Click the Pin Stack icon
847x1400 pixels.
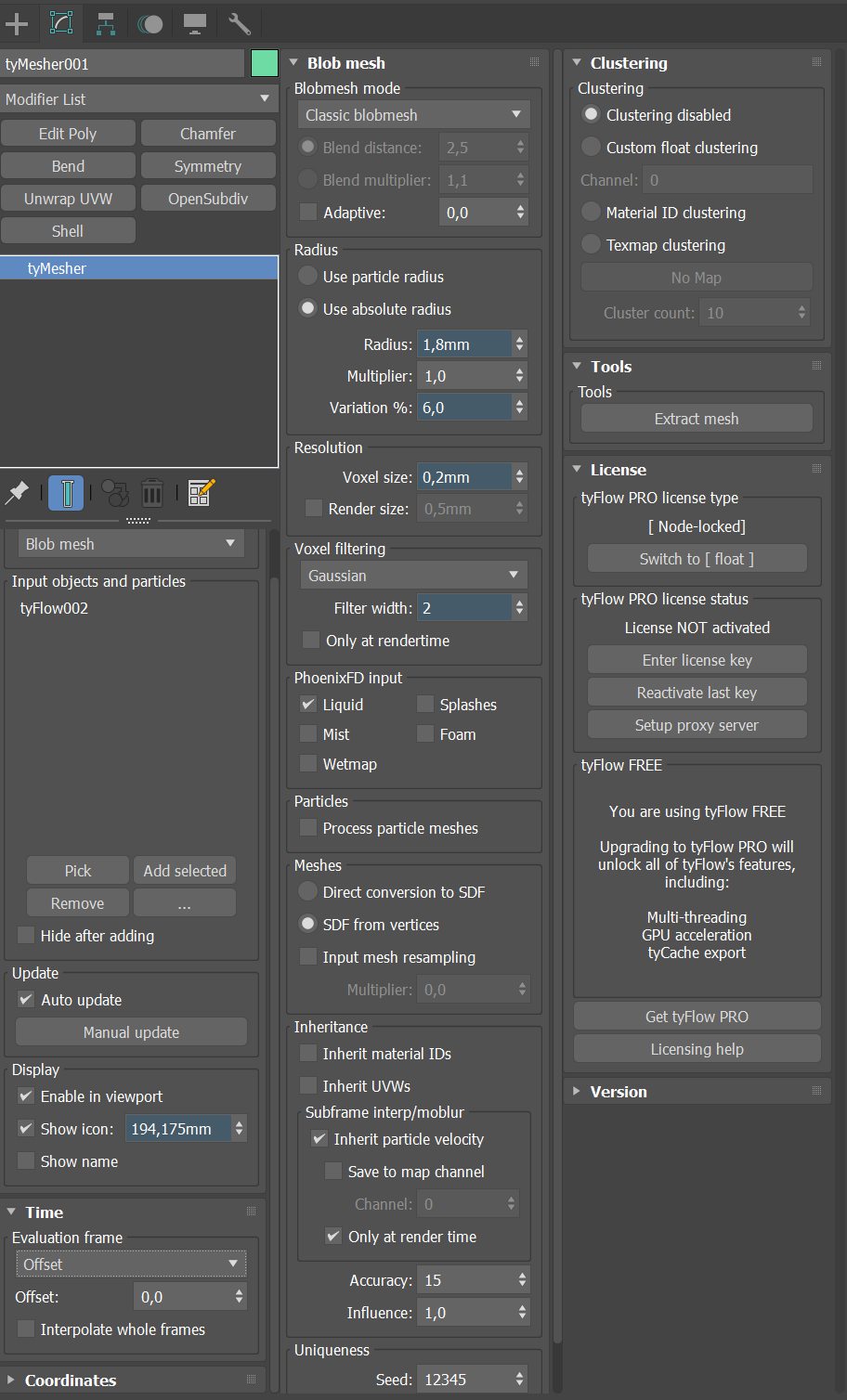point(17,493)
